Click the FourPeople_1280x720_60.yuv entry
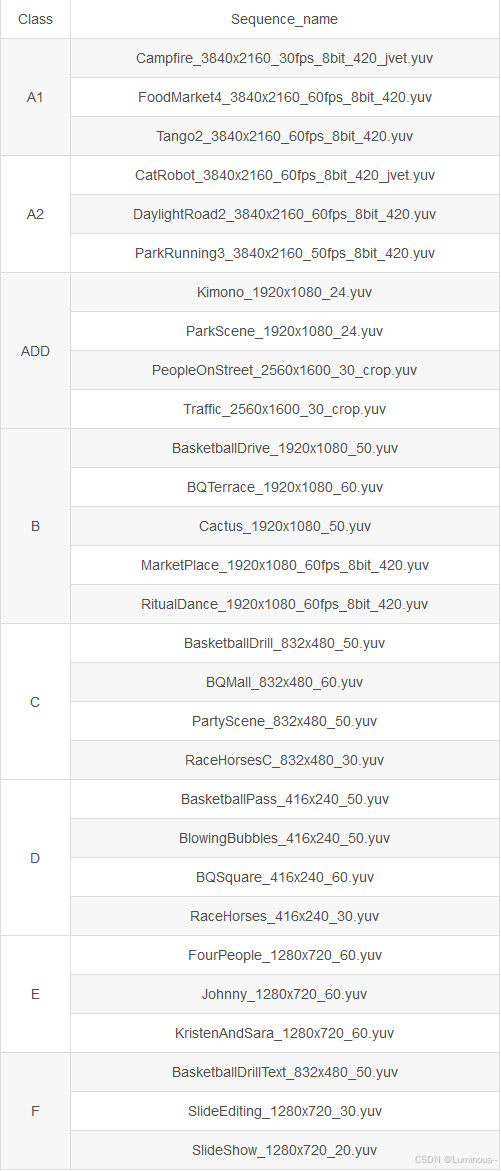 pos(284,955)
